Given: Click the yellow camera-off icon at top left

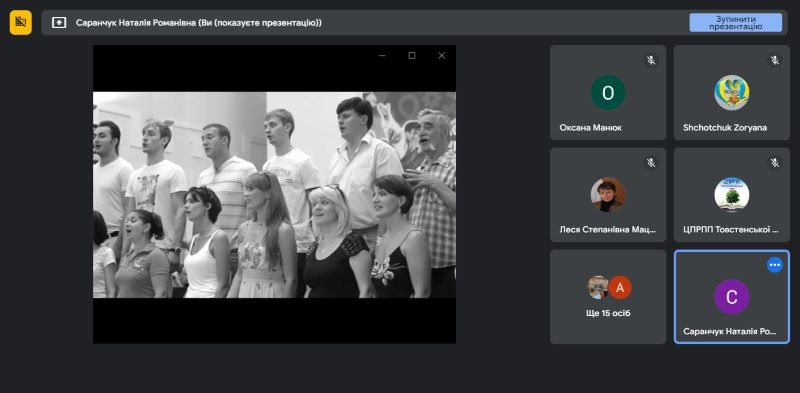Looking at the screenshot, I should click(20, 22).
